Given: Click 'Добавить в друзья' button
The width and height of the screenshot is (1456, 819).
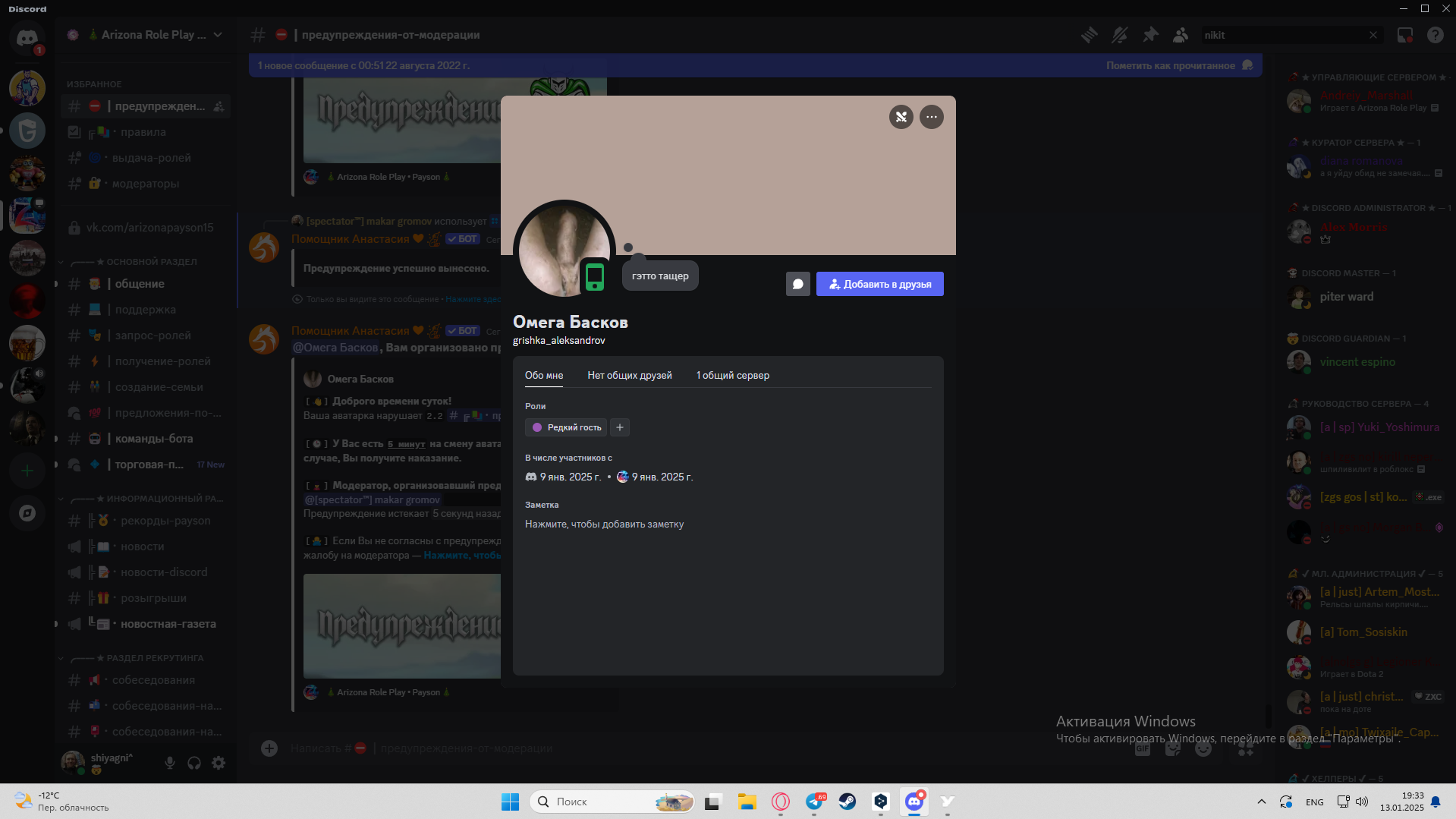Looking at the screenshot, I should click(x=880, y=284).
